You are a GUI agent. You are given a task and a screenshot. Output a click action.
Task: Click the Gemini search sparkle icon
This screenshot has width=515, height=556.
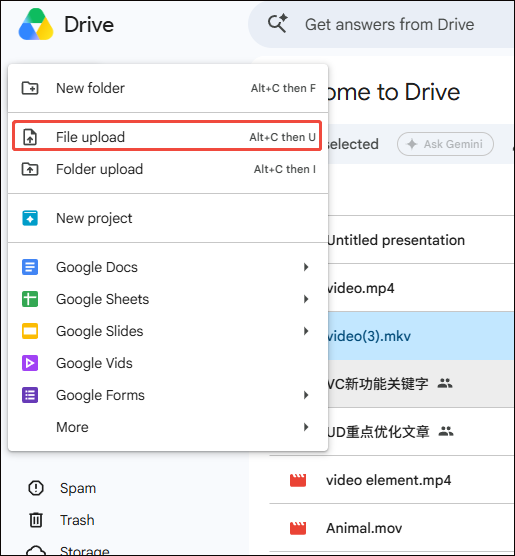[278, 23]
